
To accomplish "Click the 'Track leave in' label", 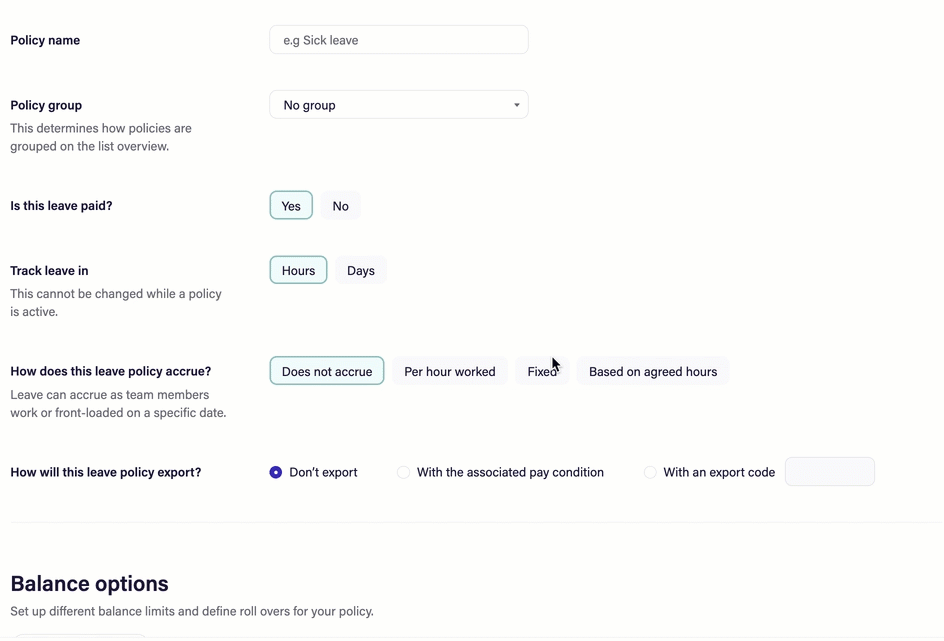I will pyautogui.click(x=49, y=270).
